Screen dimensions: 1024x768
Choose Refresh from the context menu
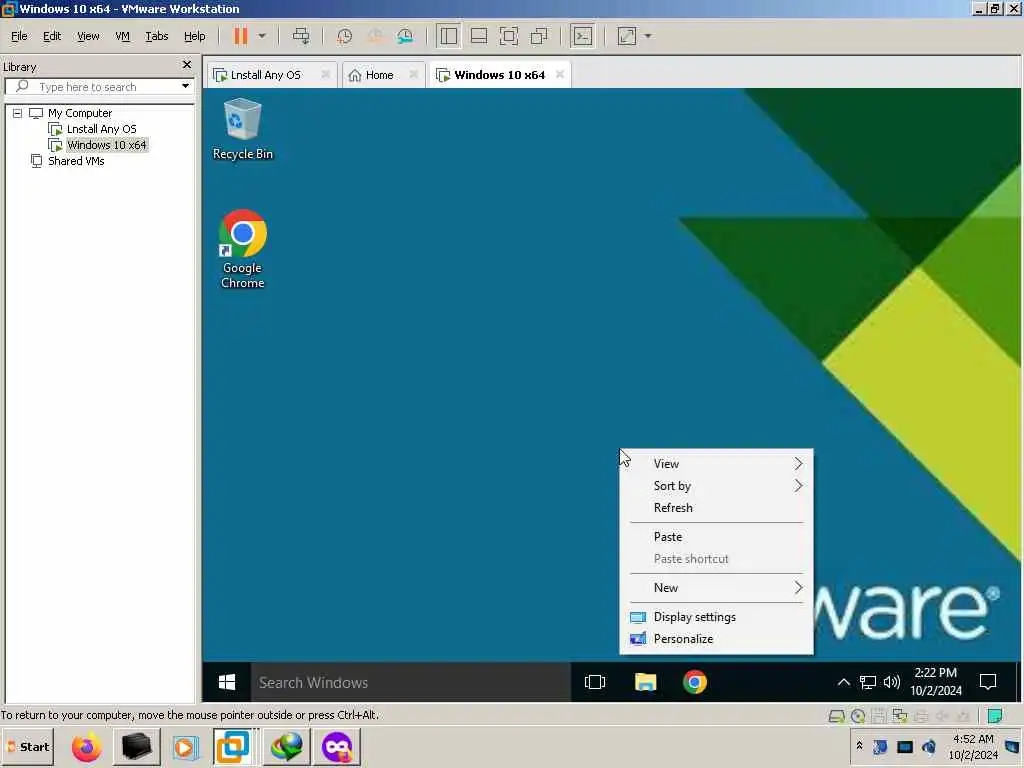716,507
